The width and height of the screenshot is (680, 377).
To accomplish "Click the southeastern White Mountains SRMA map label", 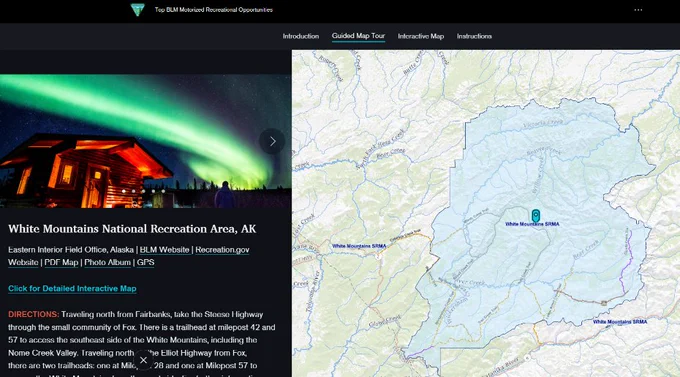I will point(620,322).
